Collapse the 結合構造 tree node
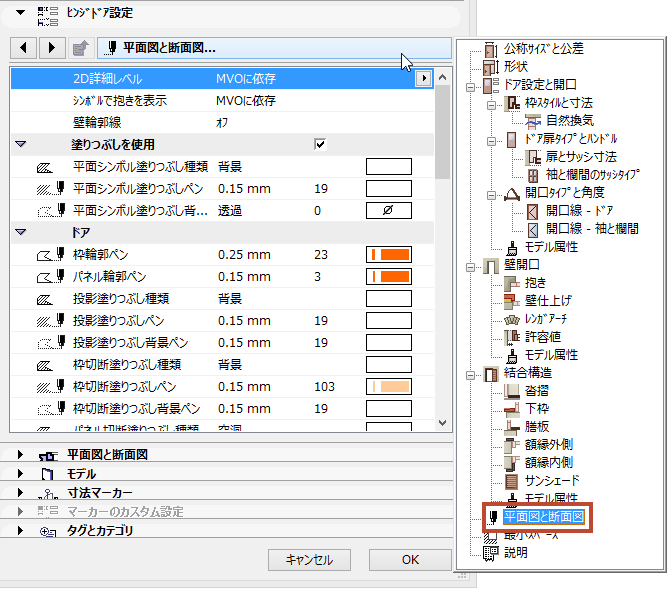This screenshot has width=668, height=592. tap(470, 375)
